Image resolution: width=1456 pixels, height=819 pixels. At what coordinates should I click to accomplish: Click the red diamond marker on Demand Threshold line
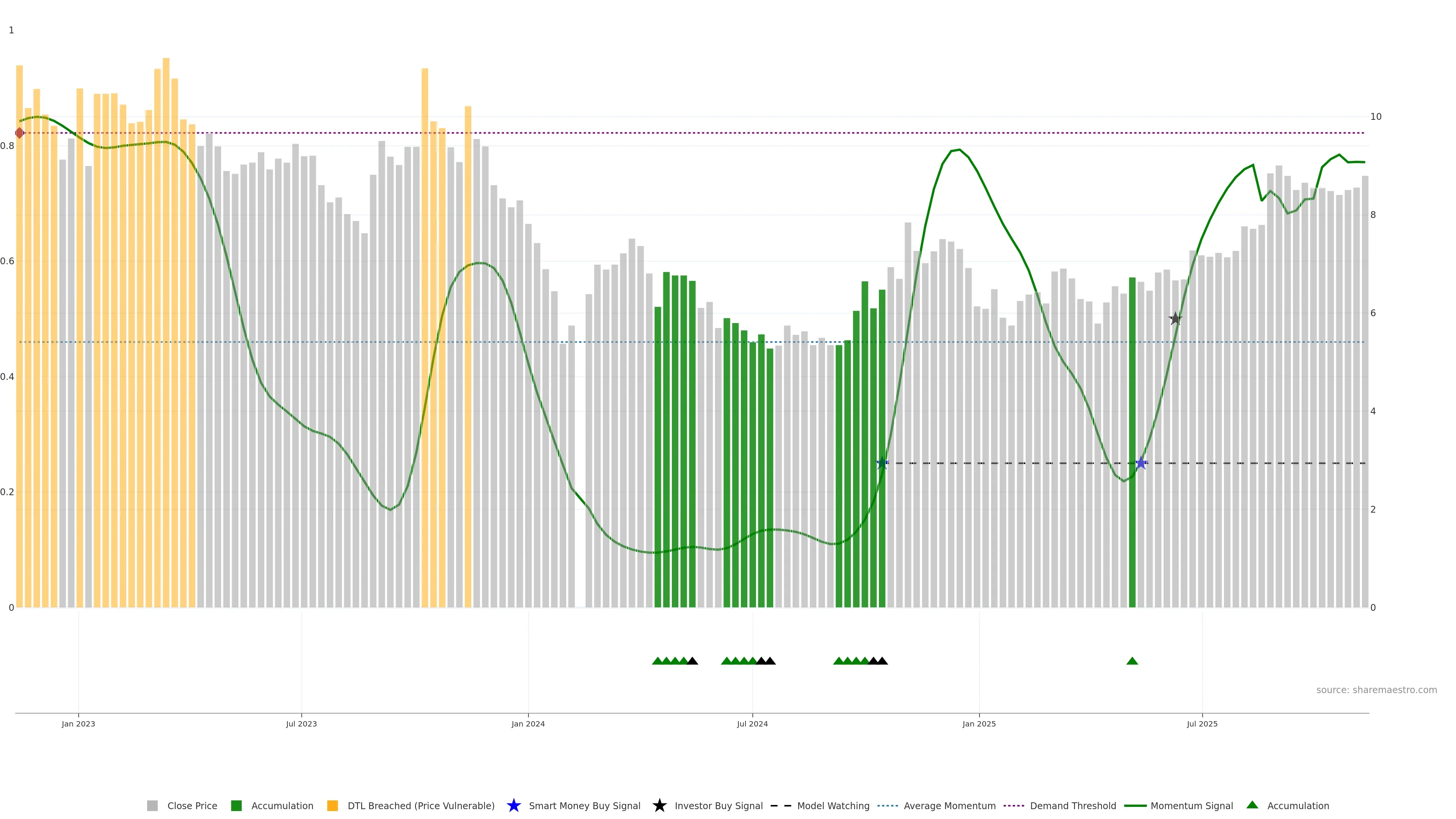click(20, 133)
